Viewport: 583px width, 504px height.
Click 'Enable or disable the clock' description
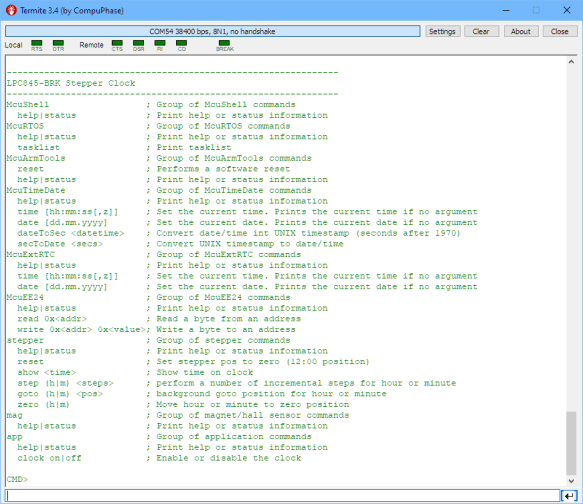point(229,458)
